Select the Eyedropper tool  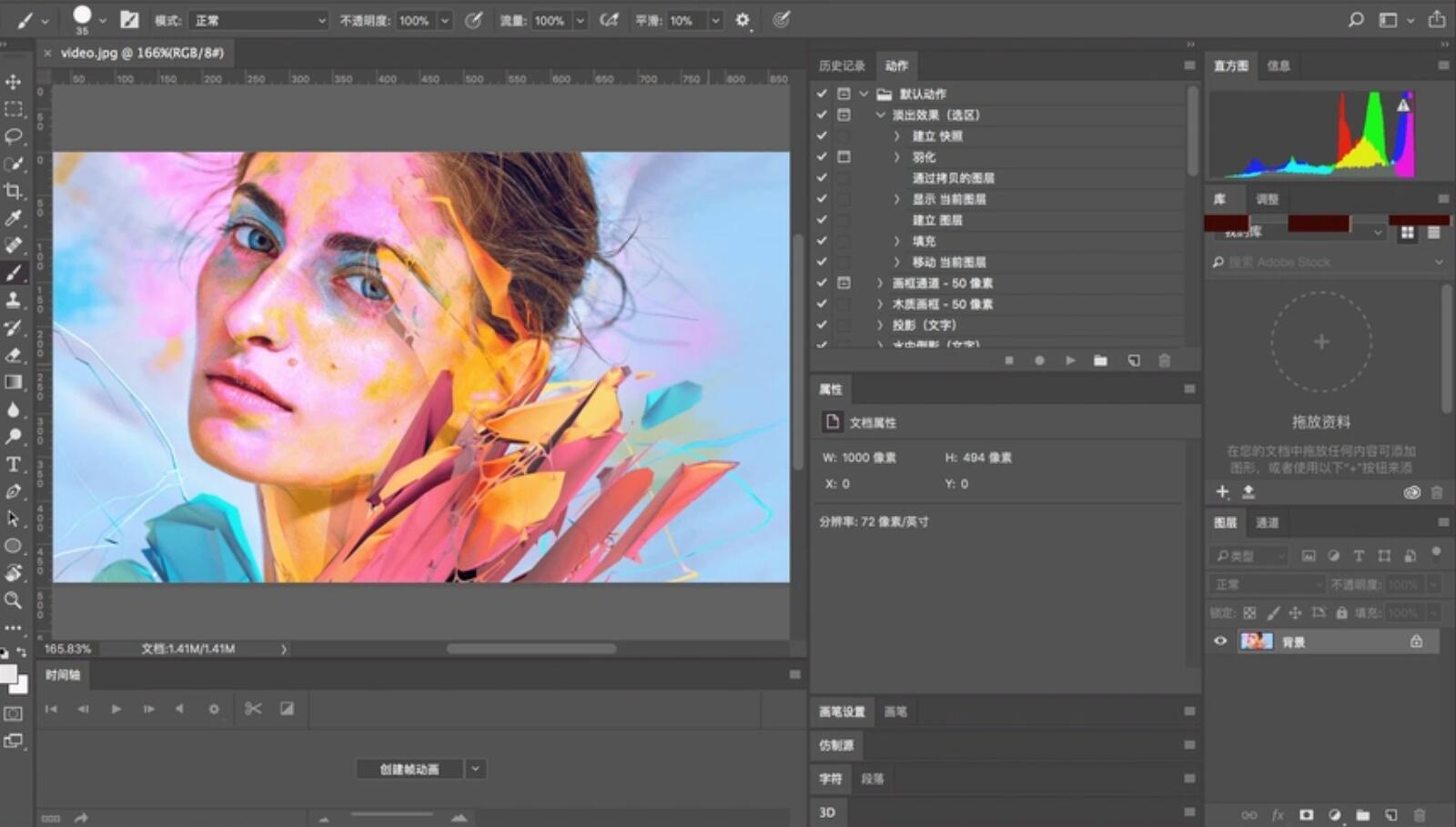coord(14,218)
